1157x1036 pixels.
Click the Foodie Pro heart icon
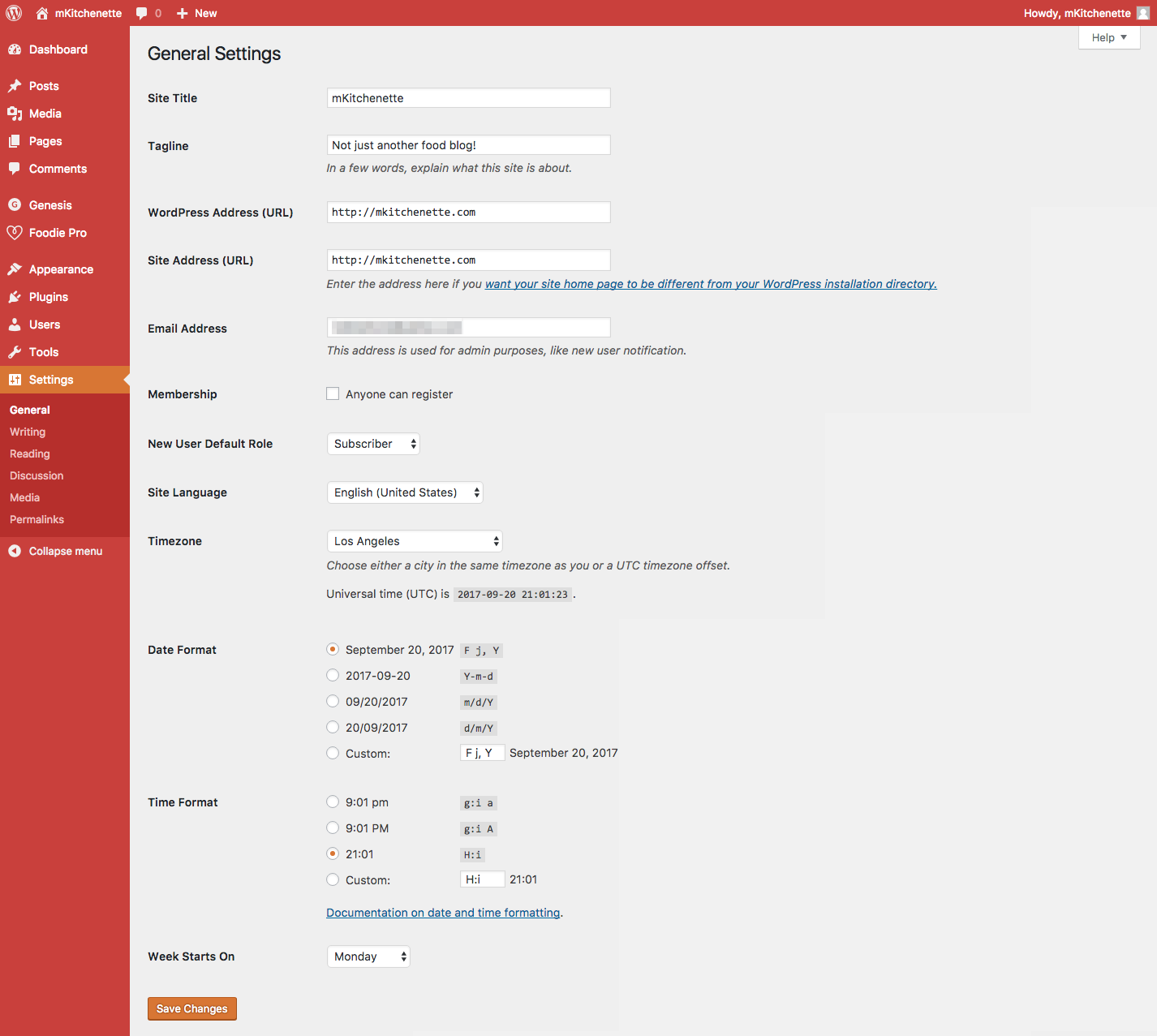(x=15, y=233)
